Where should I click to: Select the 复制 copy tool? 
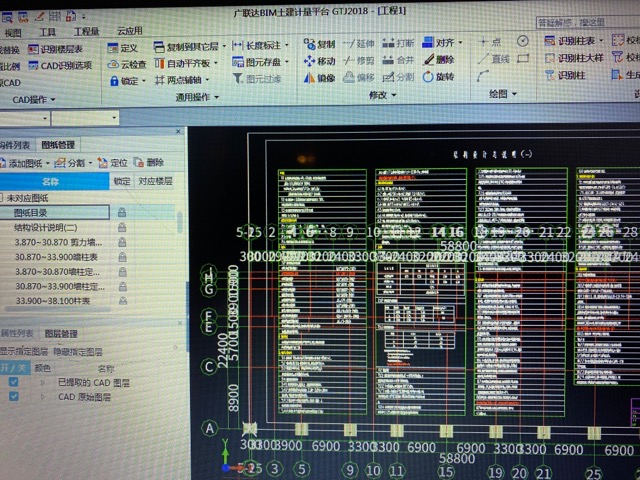(320, 44)
